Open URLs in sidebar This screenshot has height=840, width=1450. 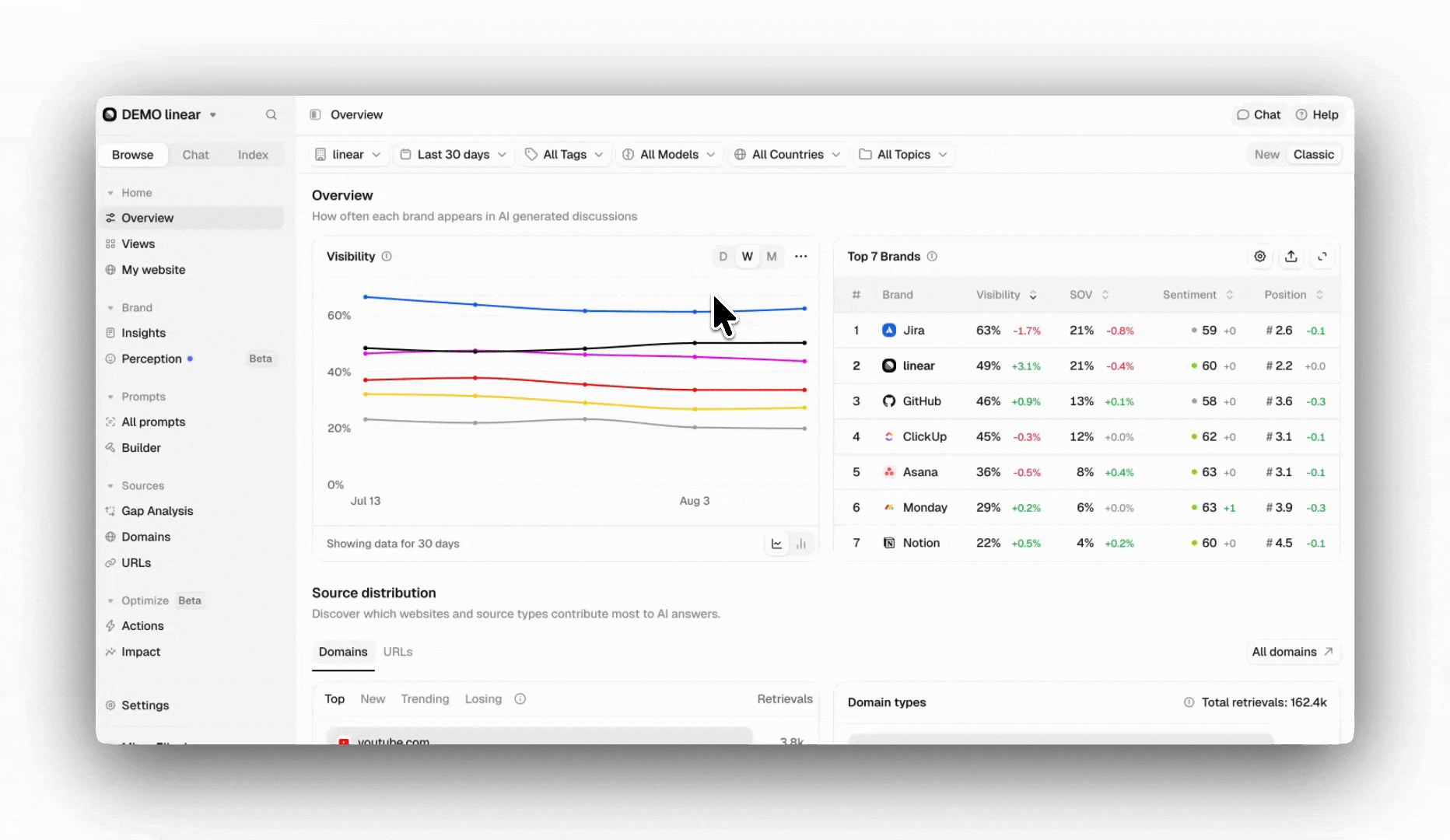136,562
